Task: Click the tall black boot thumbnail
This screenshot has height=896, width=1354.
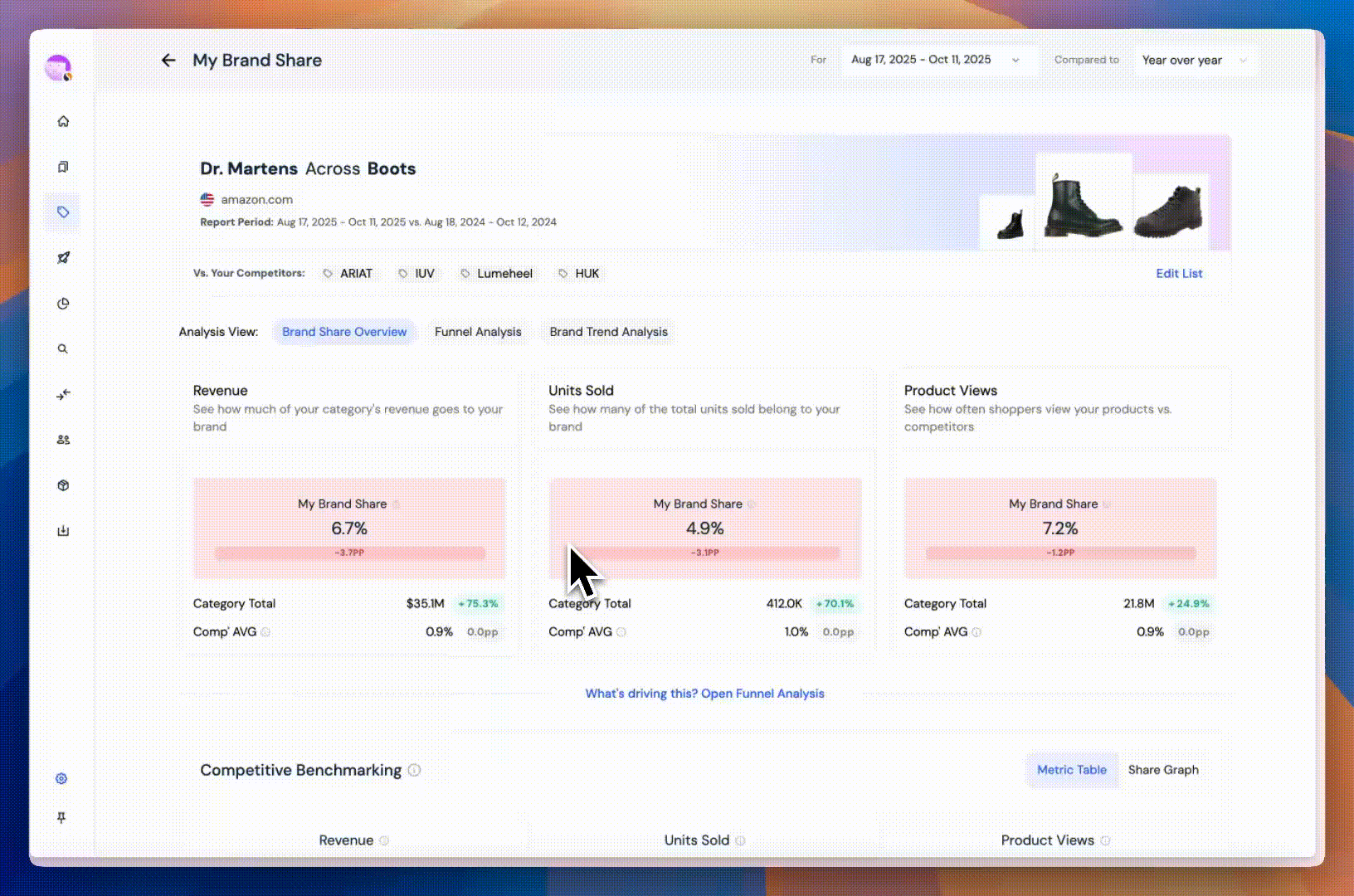Action: click(x=1084, y=201)
